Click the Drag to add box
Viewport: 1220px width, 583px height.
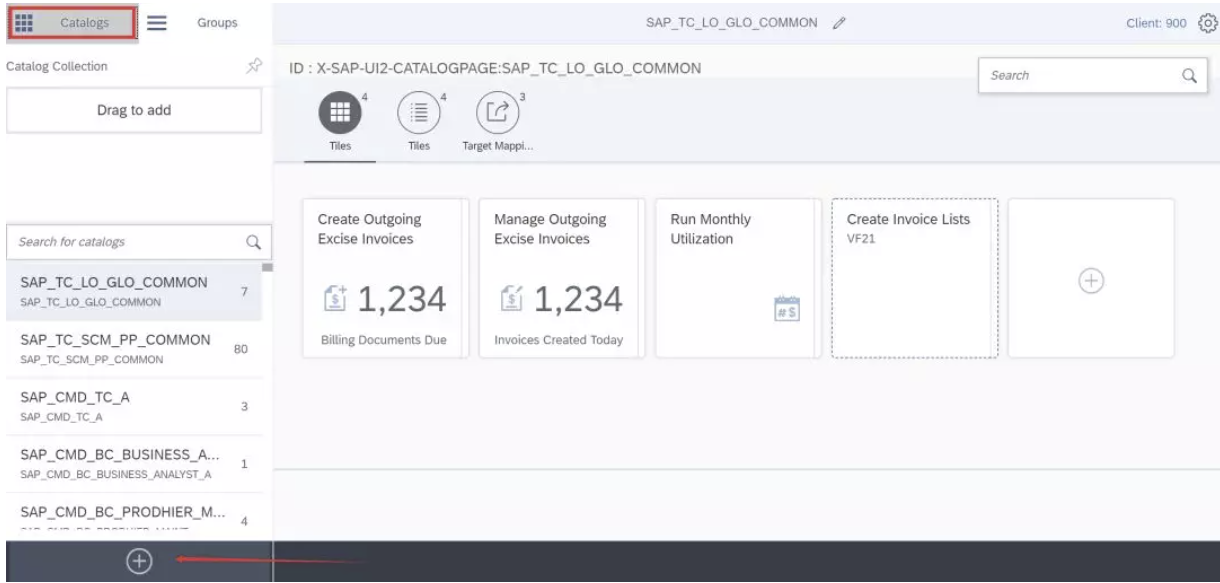(135, 111)
